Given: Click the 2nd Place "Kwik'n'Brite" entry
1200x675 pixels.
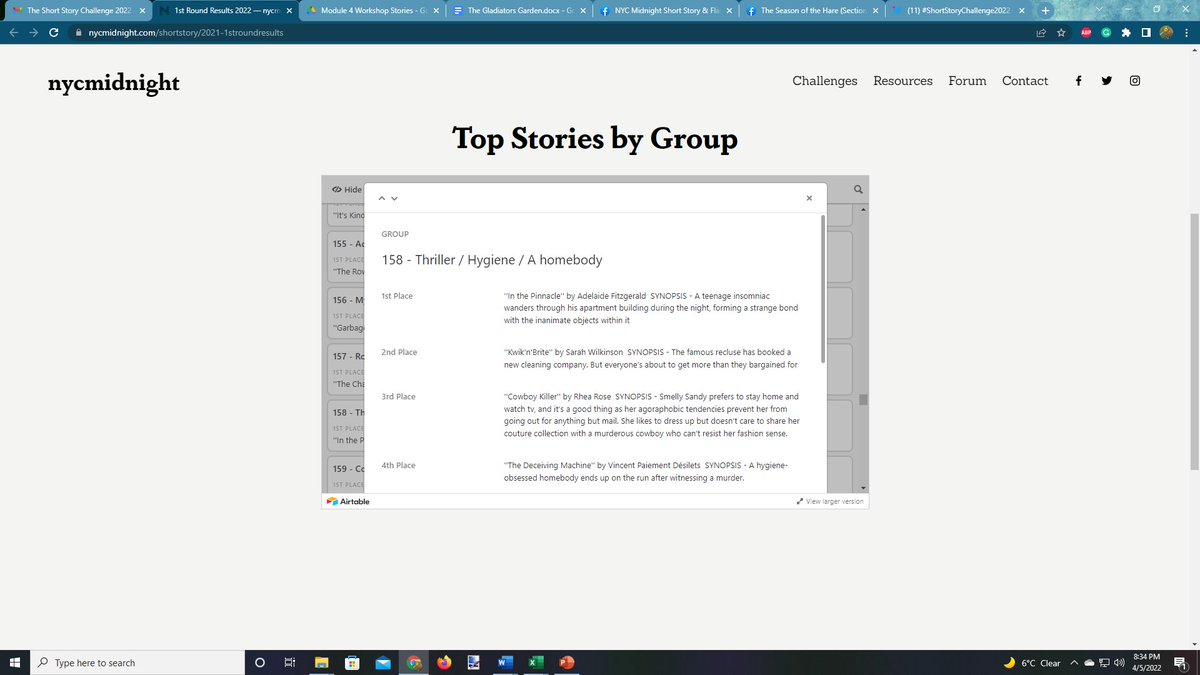Looking at the screenshot, I should click(650, 359).
